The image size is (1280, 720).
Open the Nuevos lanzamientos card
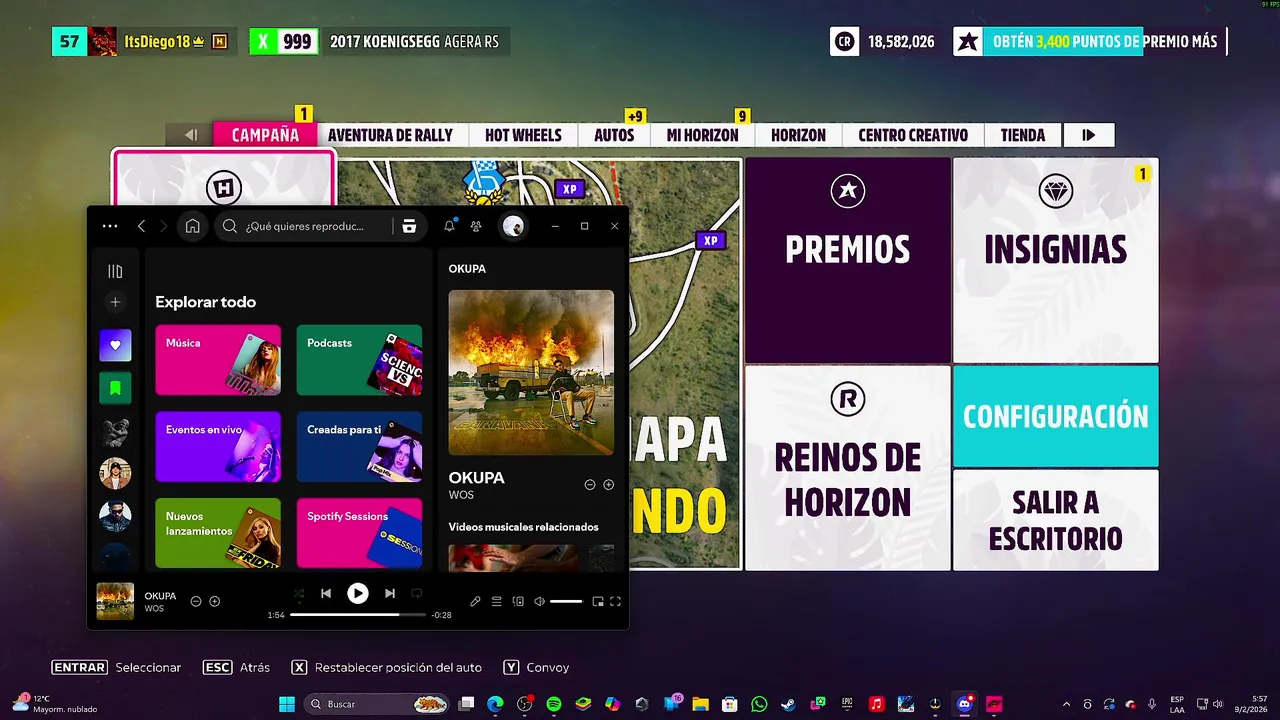pos(218,533)
